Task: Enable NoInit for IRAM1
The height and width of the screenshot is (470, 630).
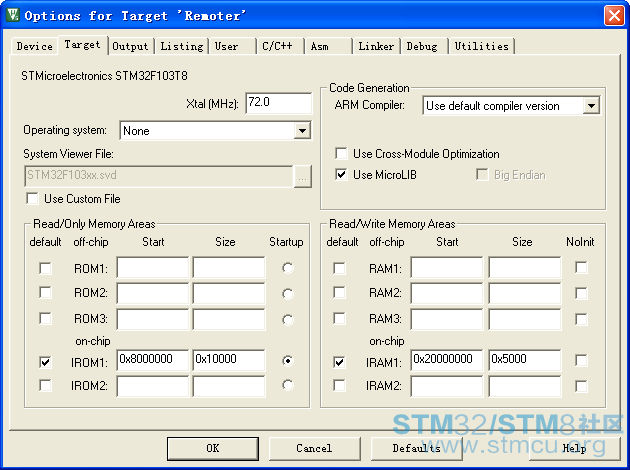Action: (581, 360)
